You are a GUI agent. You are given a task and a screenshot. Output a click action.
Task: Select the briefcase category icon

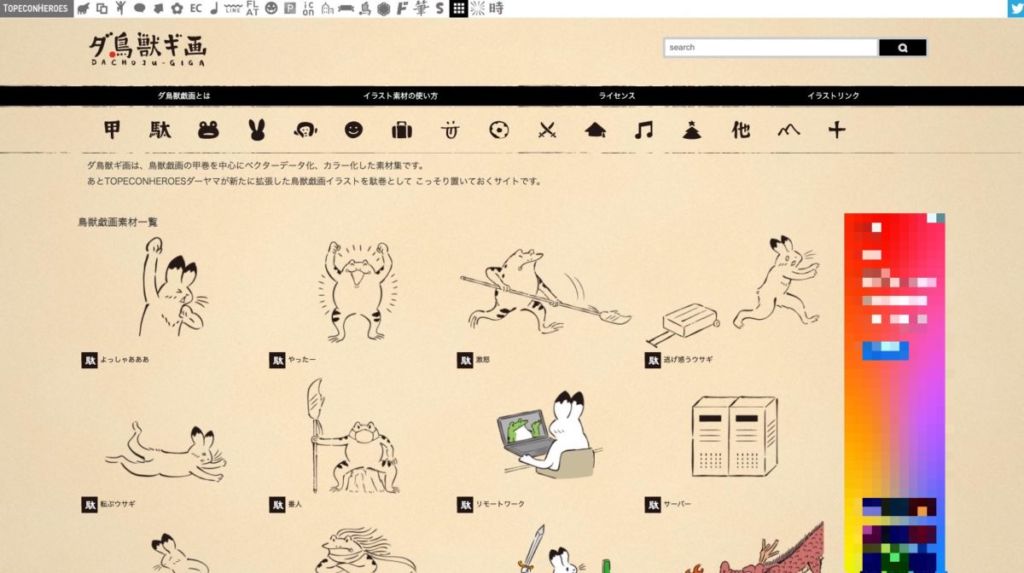(402, 130)
